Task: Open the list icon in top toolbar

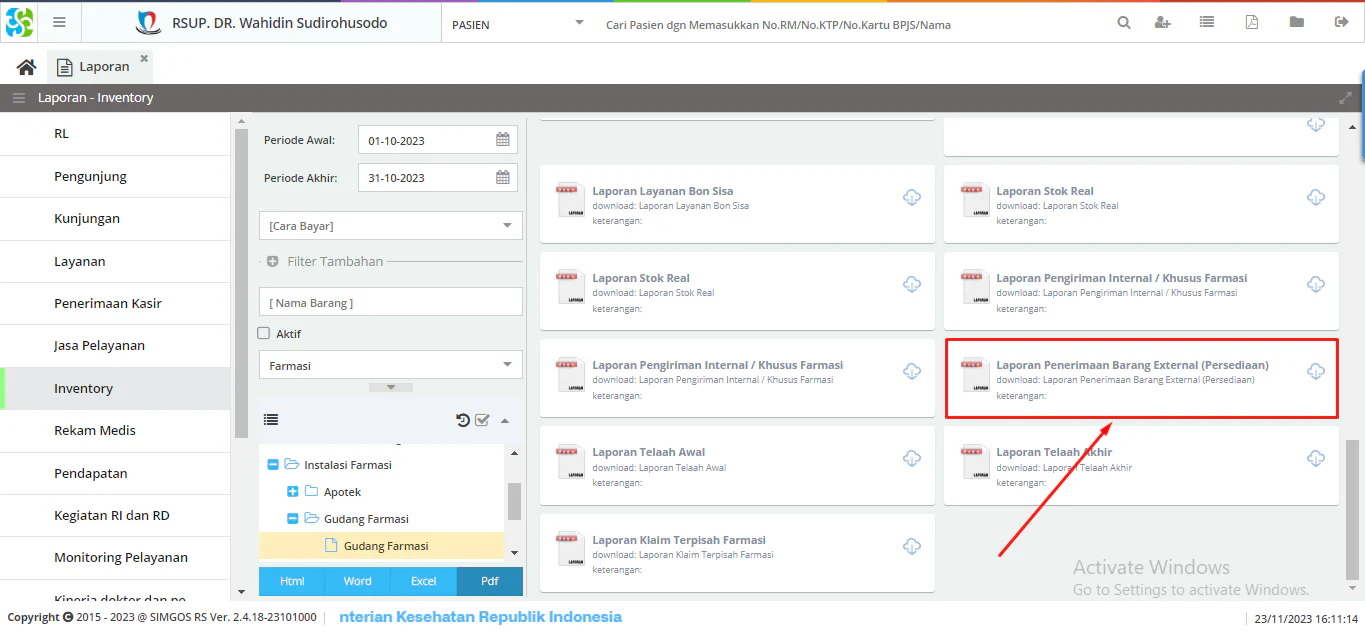Action: coord(1207,22)
